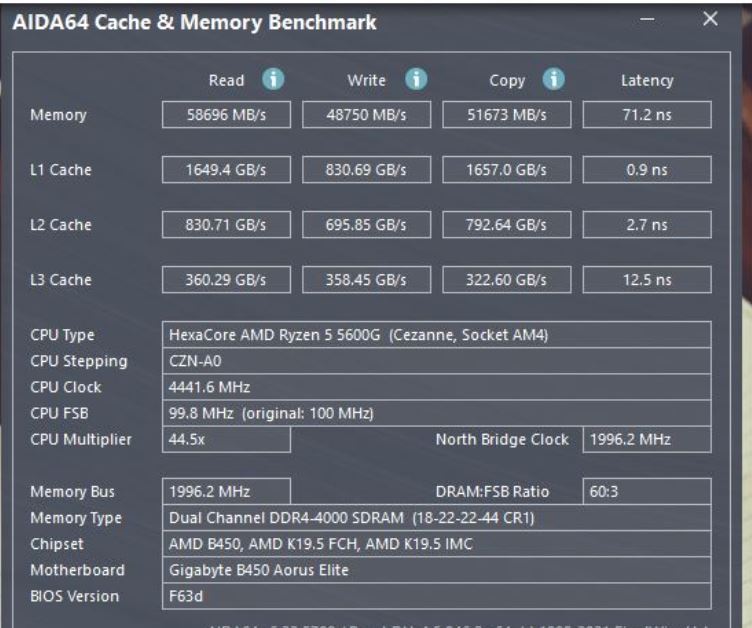Click the BIOS Version F63d field
The height and width of the screenshot is (628, 752).
pyautogui.click(x=437, y=596)
